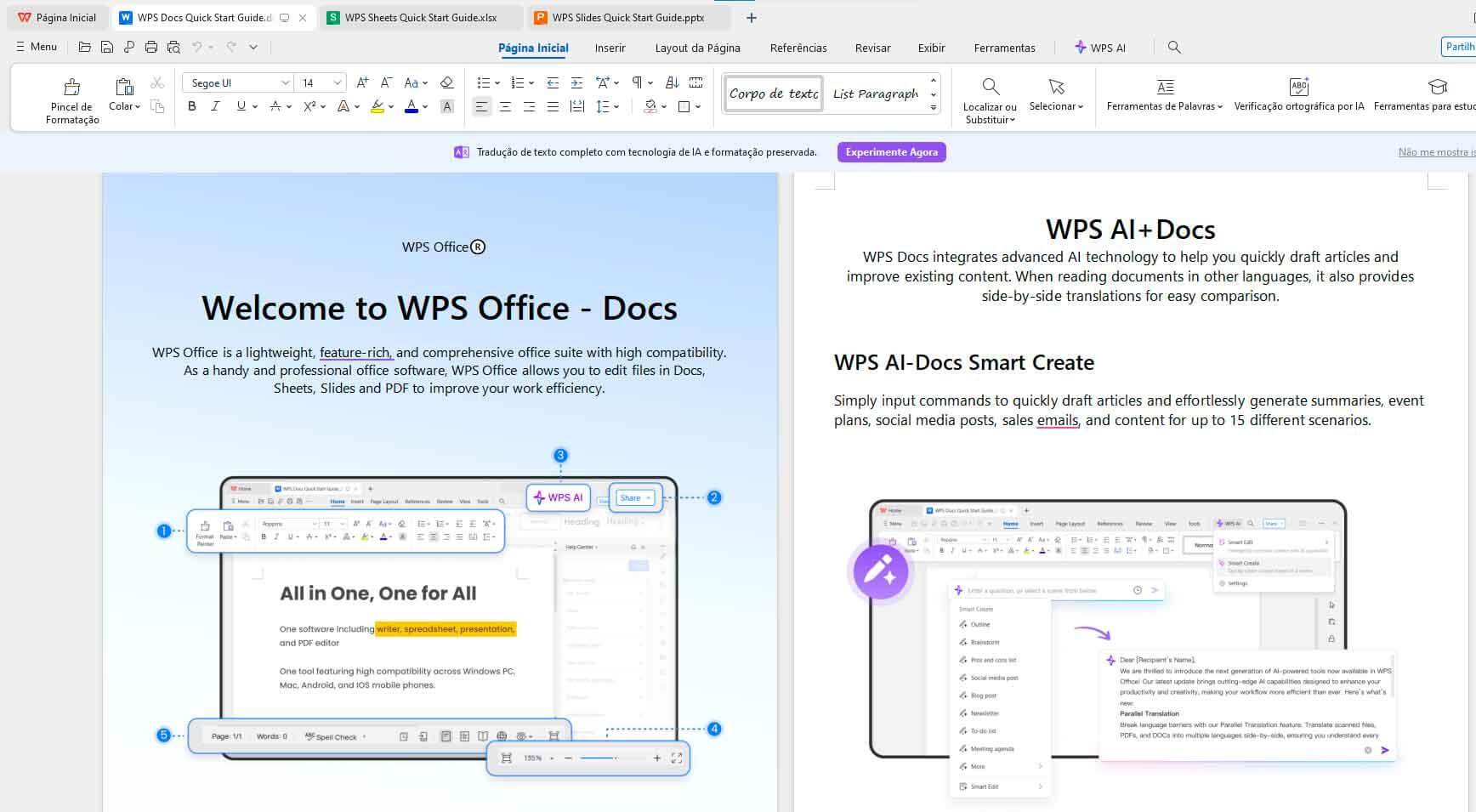
Task: Click the print icon in quick access toolbar
Action: pyautogui.click(x=151, y=48)
